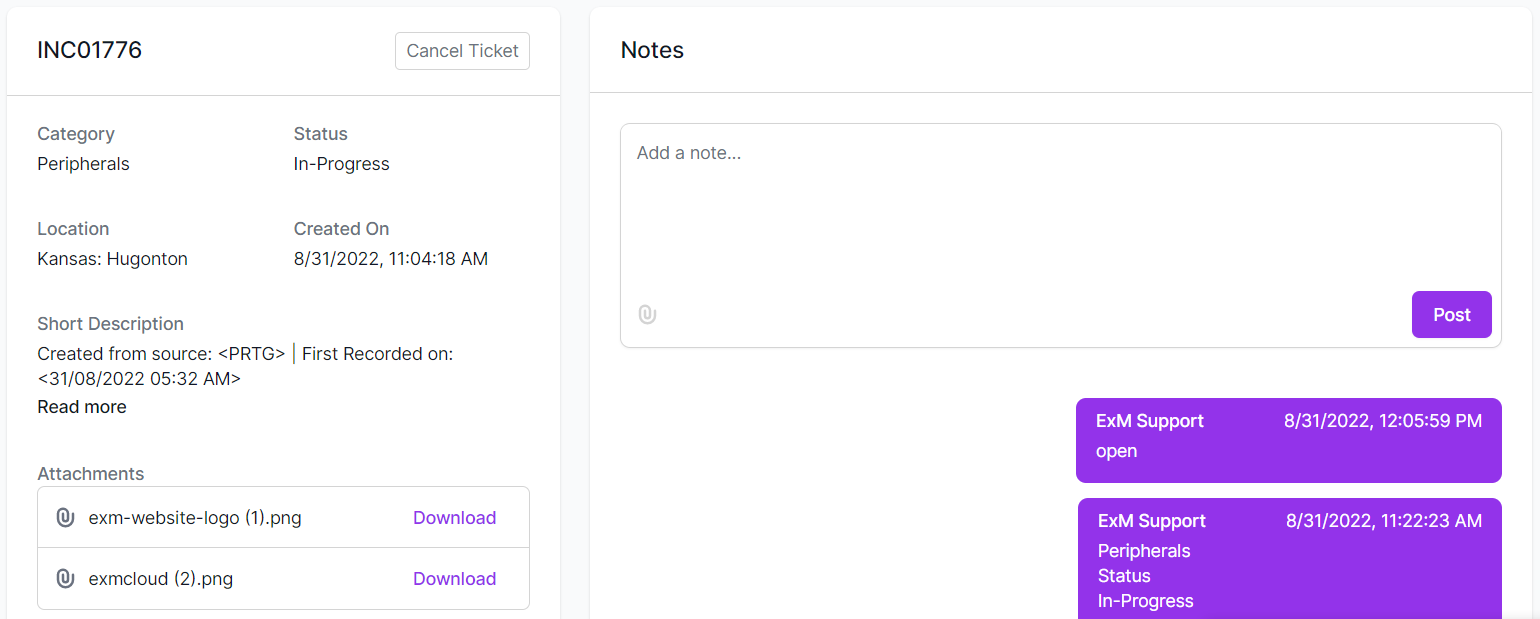Cancel the ticket INC01776
Screen dimensions: 1540x619
[x=462, y=51]
